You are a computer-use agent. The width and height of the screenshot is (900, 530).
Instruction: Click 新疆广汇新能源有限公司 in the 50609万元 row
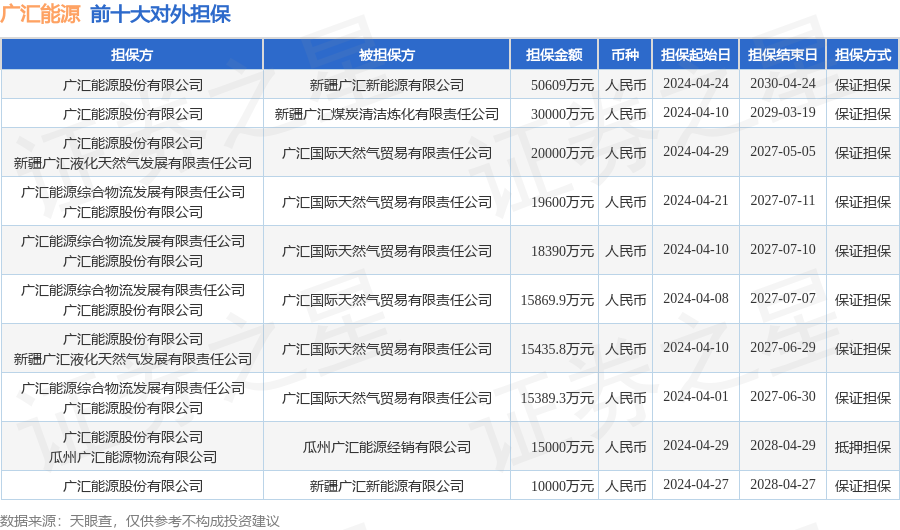(386, 85)
